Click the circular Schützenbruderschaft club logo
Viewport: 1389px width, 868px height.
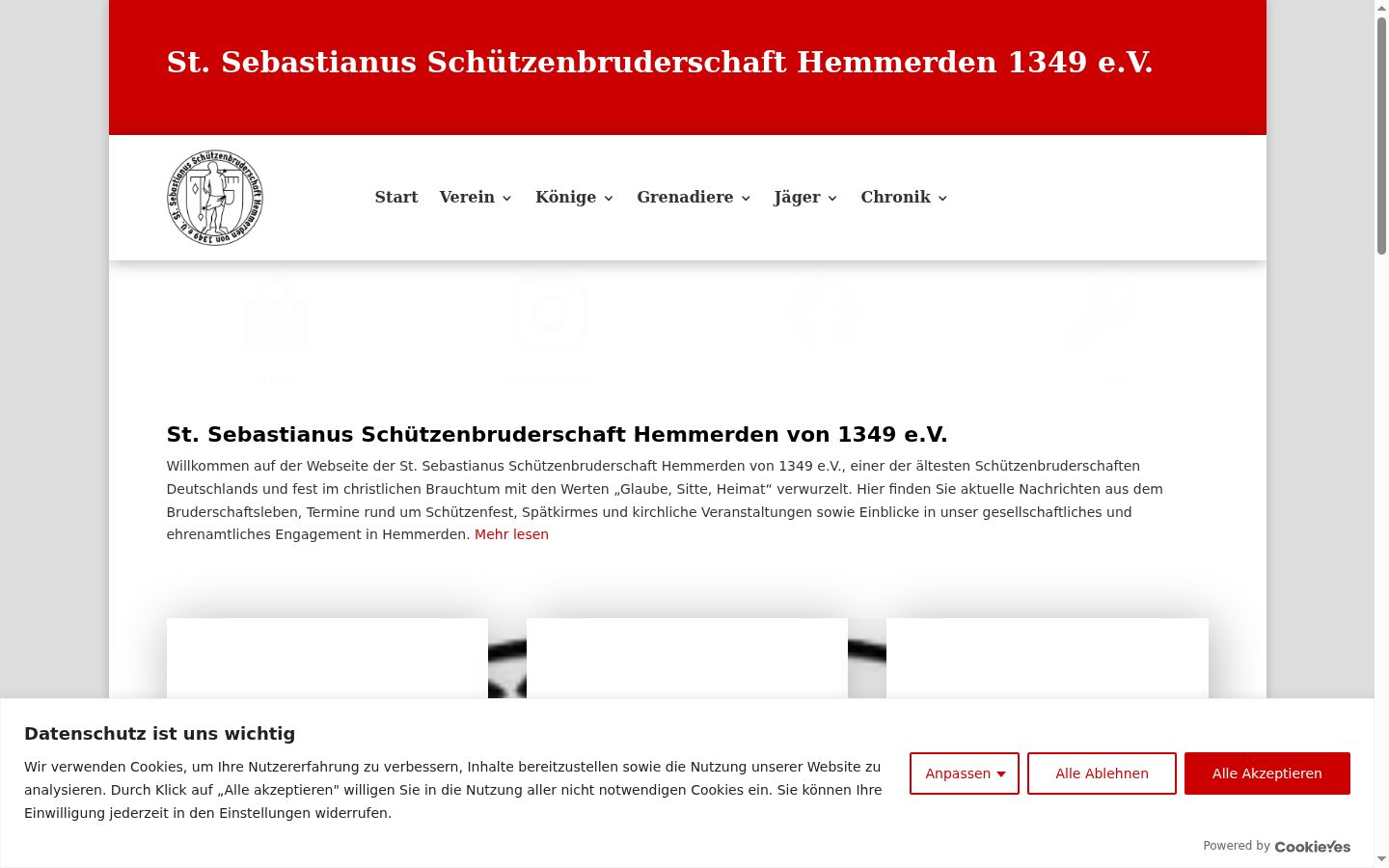215,198
